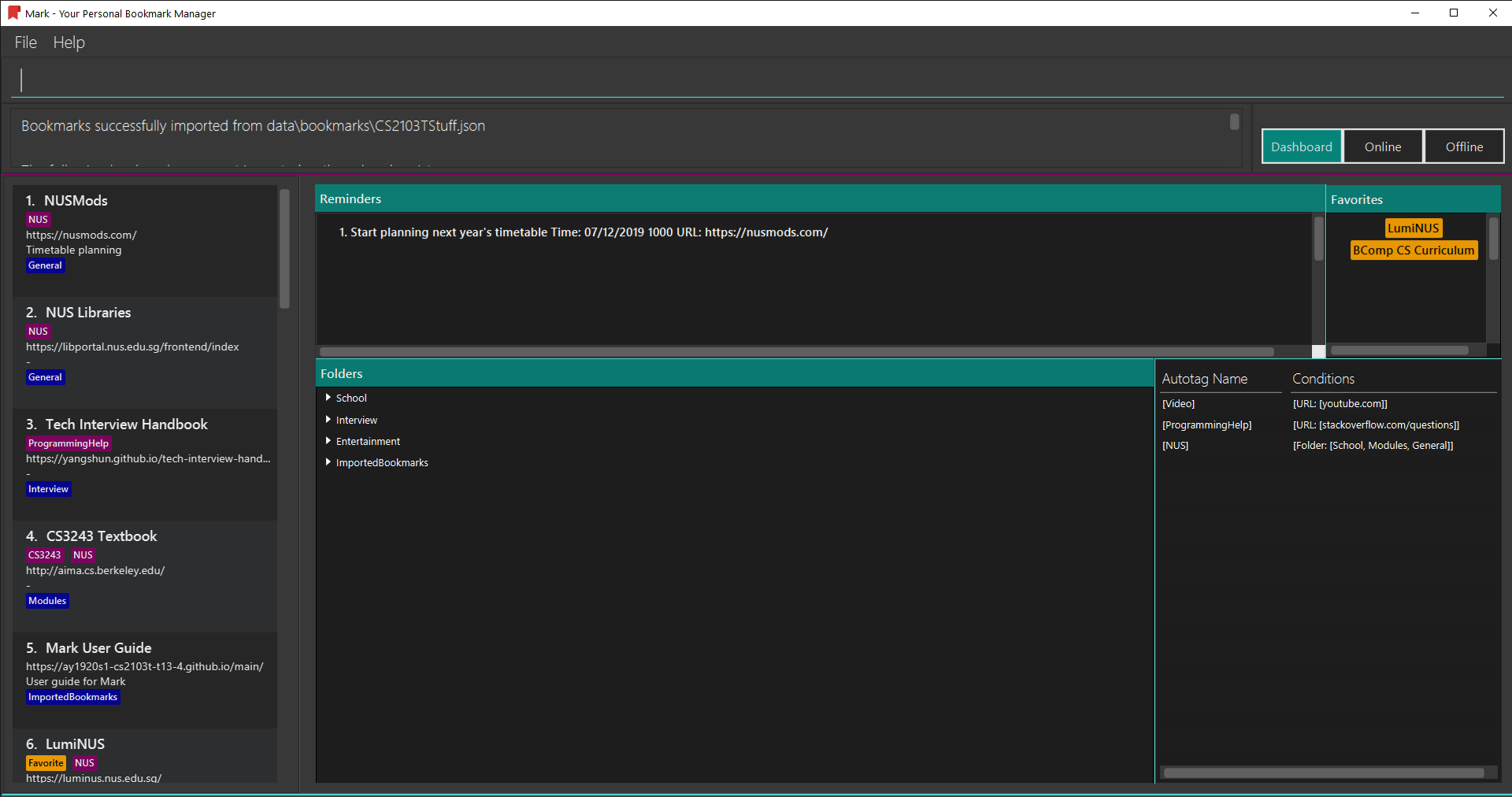1512x797 pixels.
Task: Select the [NUS] autotag row
Action: (x=1175, y=445)
